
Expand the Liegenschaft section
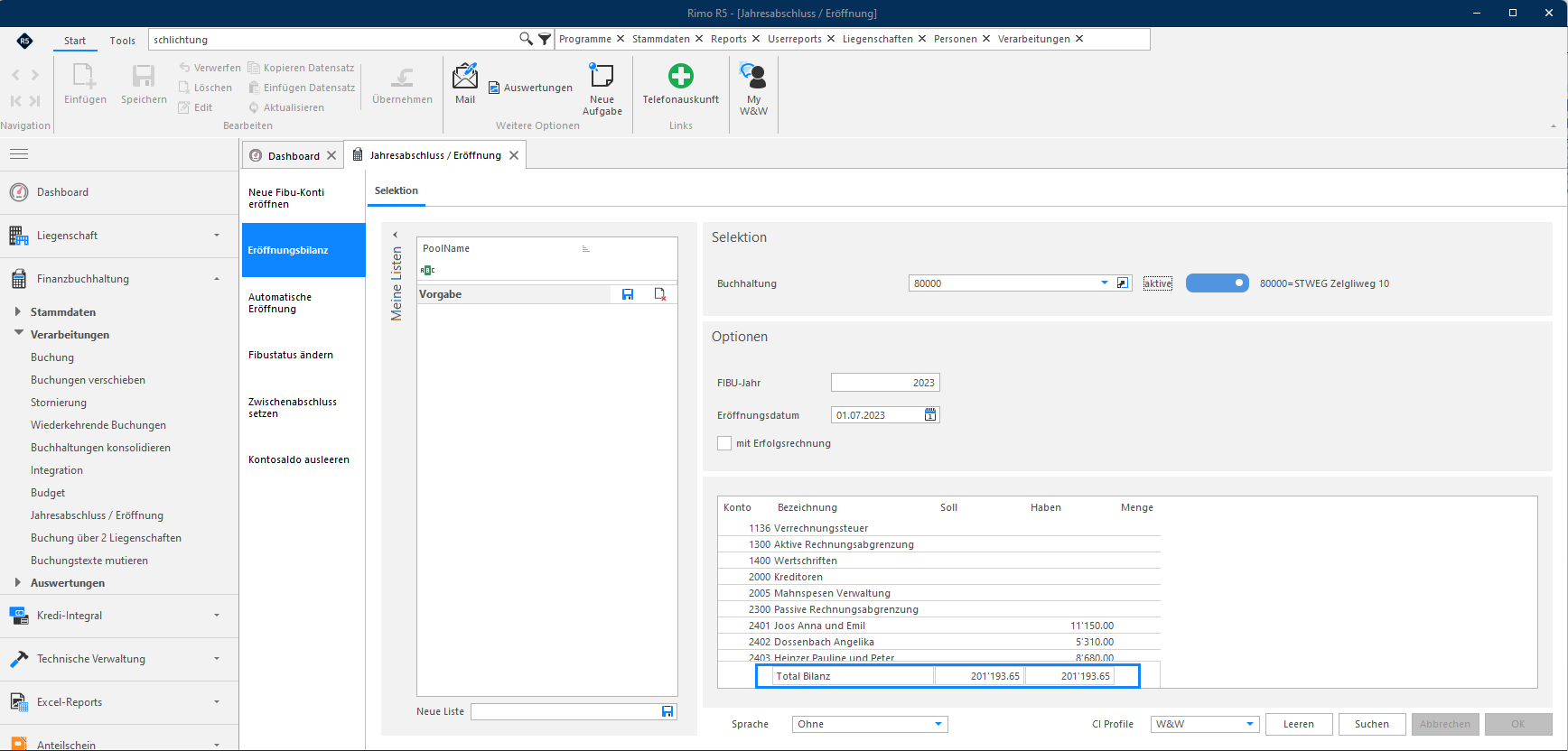coord(217,236)
